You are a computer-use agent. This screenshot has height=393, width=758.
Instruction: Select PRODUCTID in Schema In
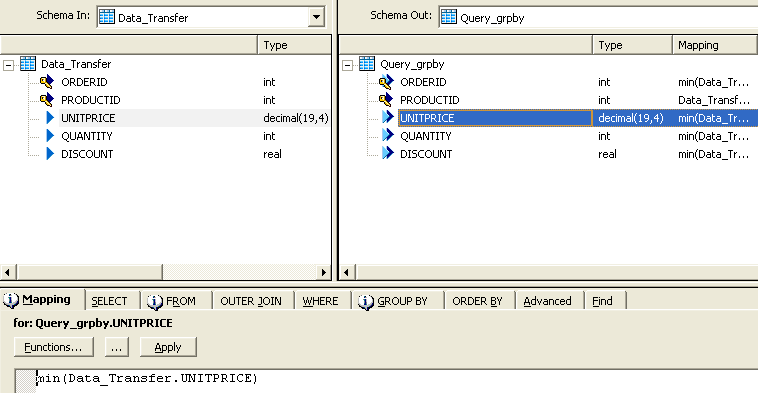click(x=90, y=100)
